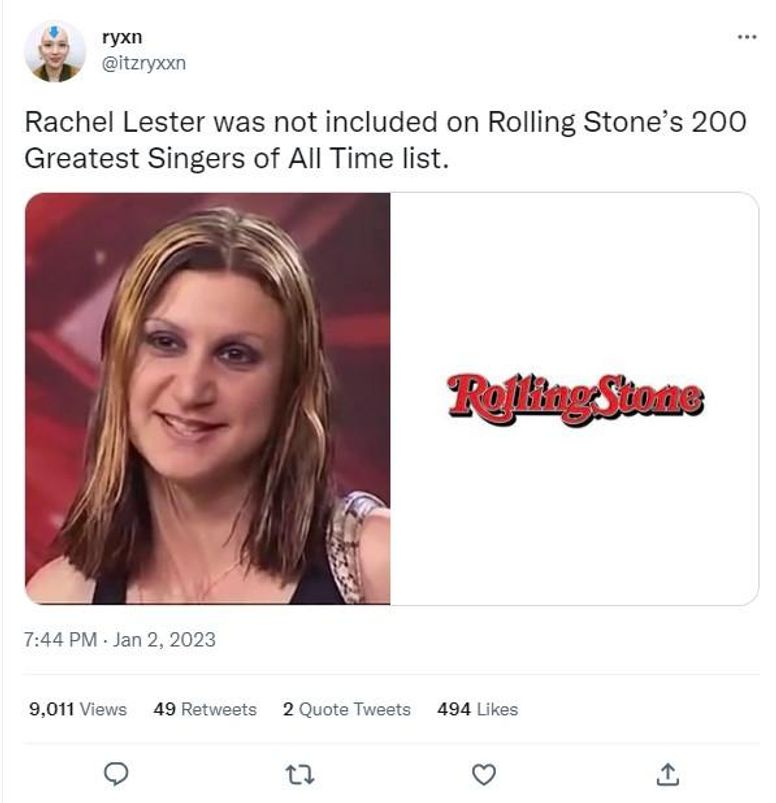776x803 pixels.
Task: Open the 9,011 Views analytics
Action: point(78,709)
